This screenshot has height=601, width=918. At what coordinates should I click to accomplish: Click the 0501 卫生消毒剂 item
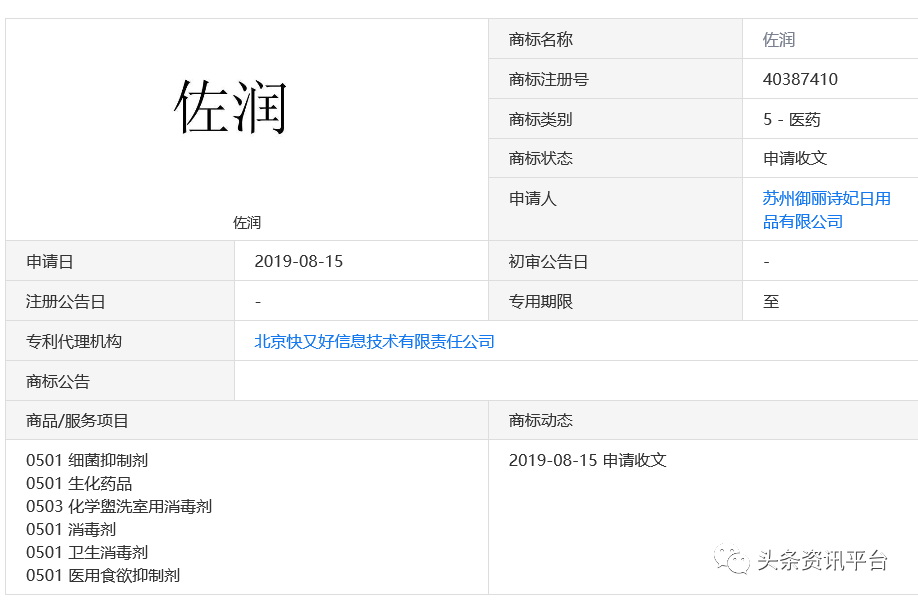87,552
